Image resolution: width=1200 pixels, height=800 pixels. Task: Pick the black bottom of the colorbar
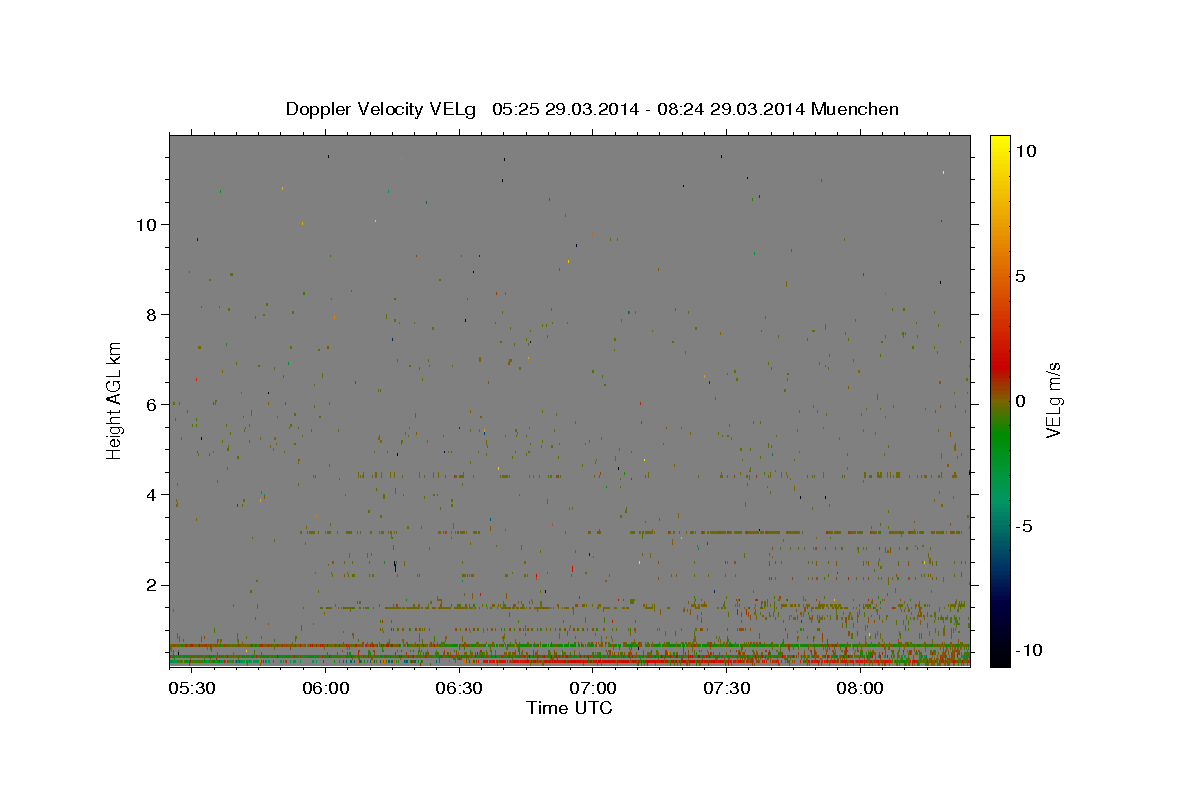(x=999, y=655)
